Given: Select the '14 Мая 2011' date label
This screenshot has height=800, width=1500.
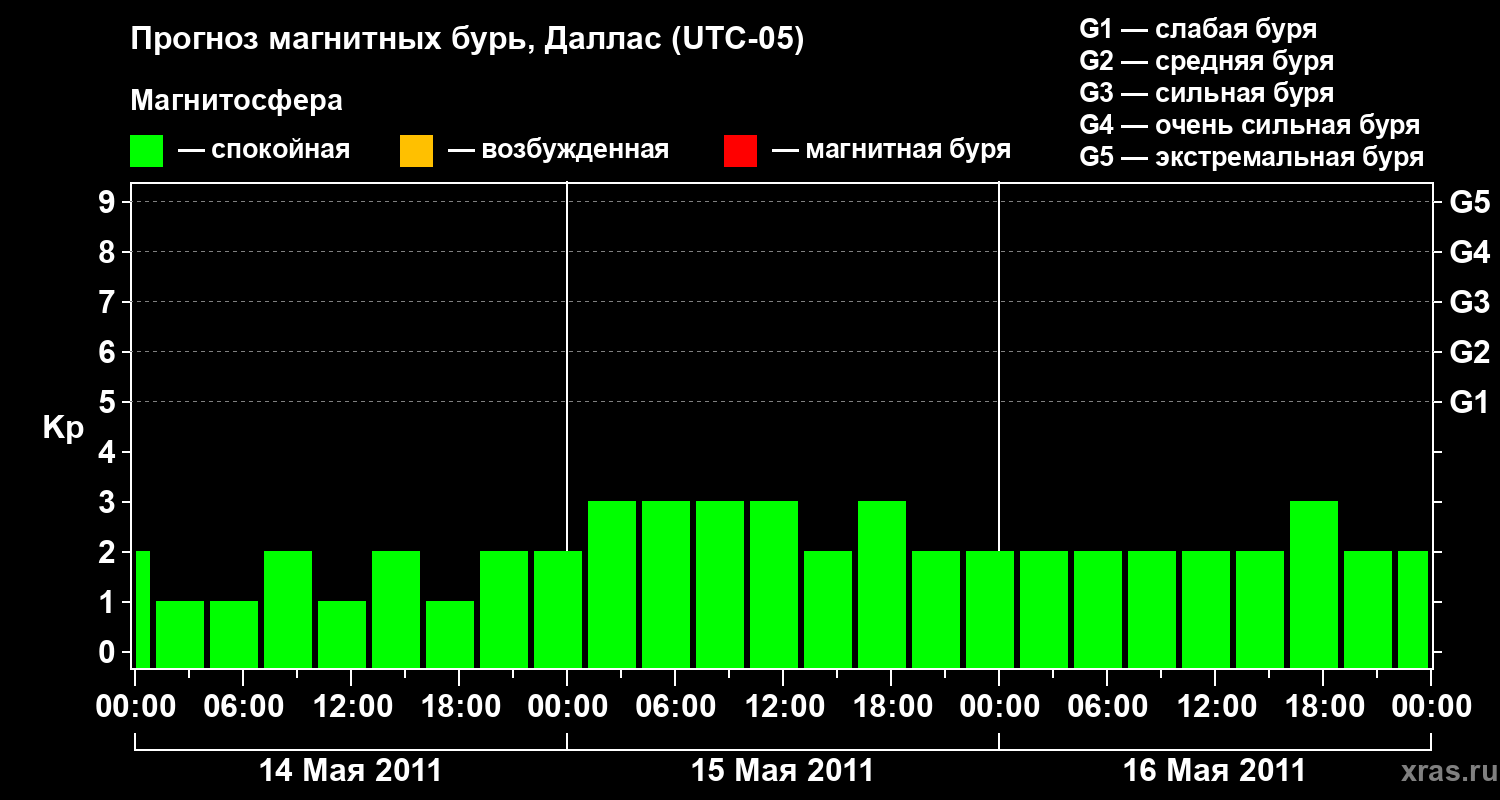Looking at the screenshot, I should coord(350,771).
